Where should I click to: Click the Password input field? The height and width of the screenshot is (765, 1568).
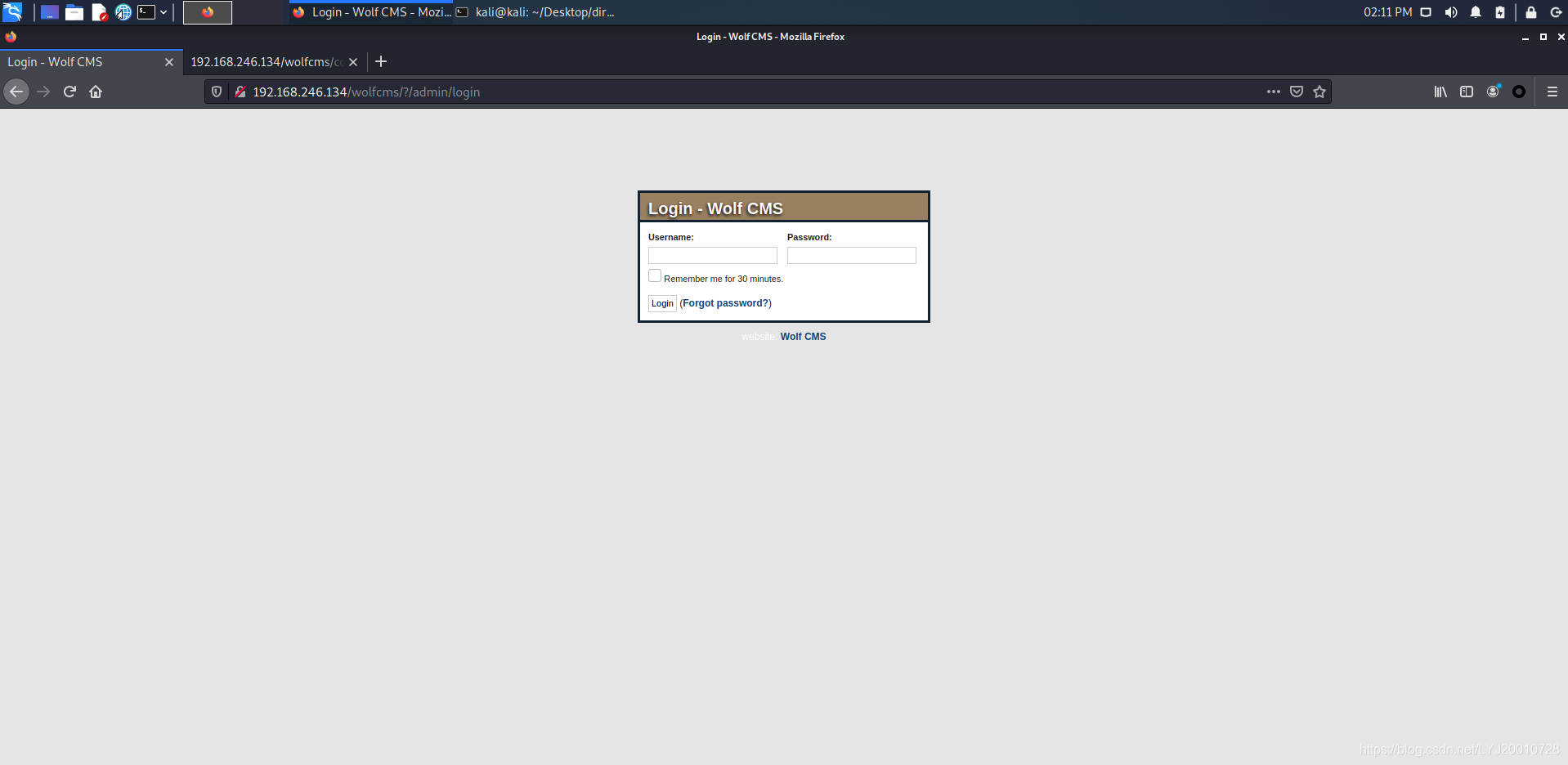[852, 256]
